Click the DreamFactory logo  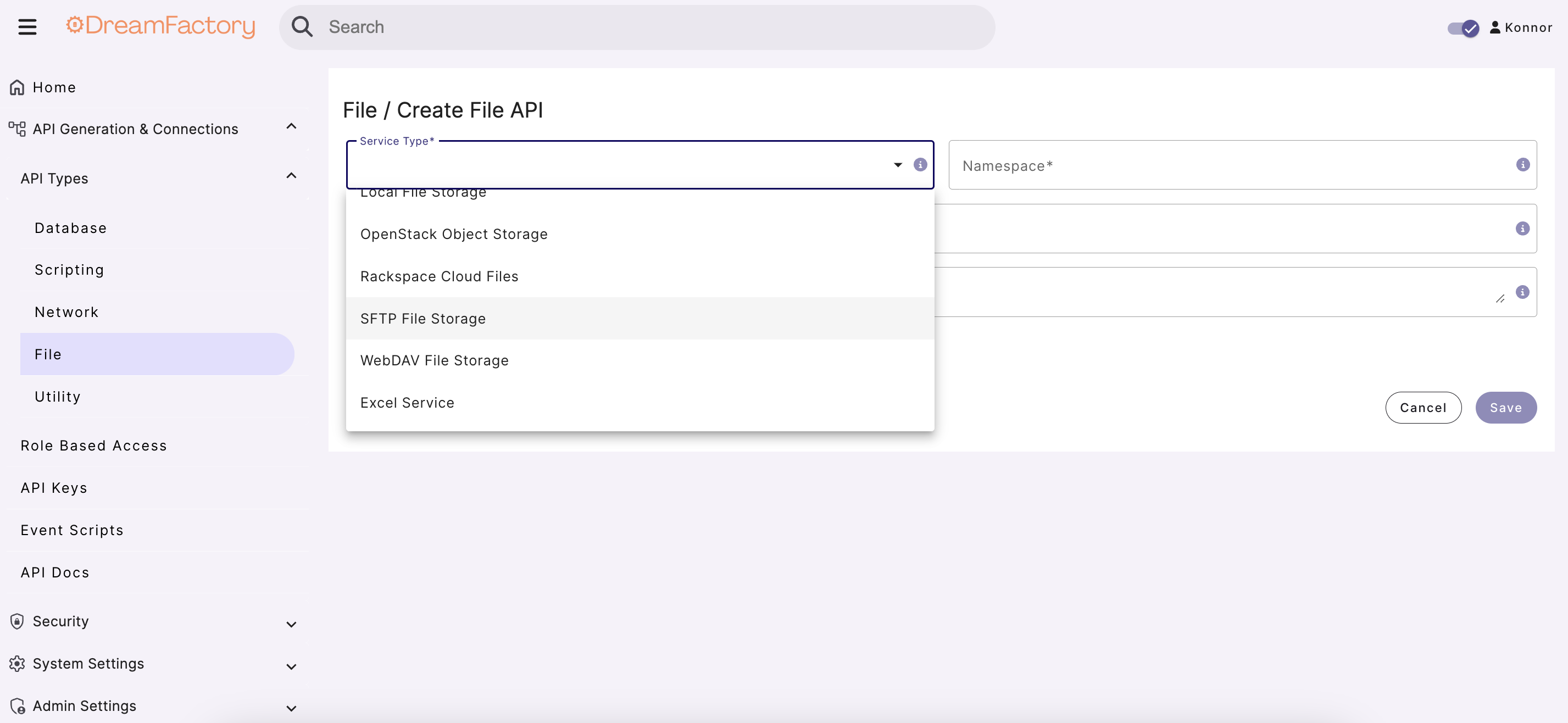click(x=160, y=26)
